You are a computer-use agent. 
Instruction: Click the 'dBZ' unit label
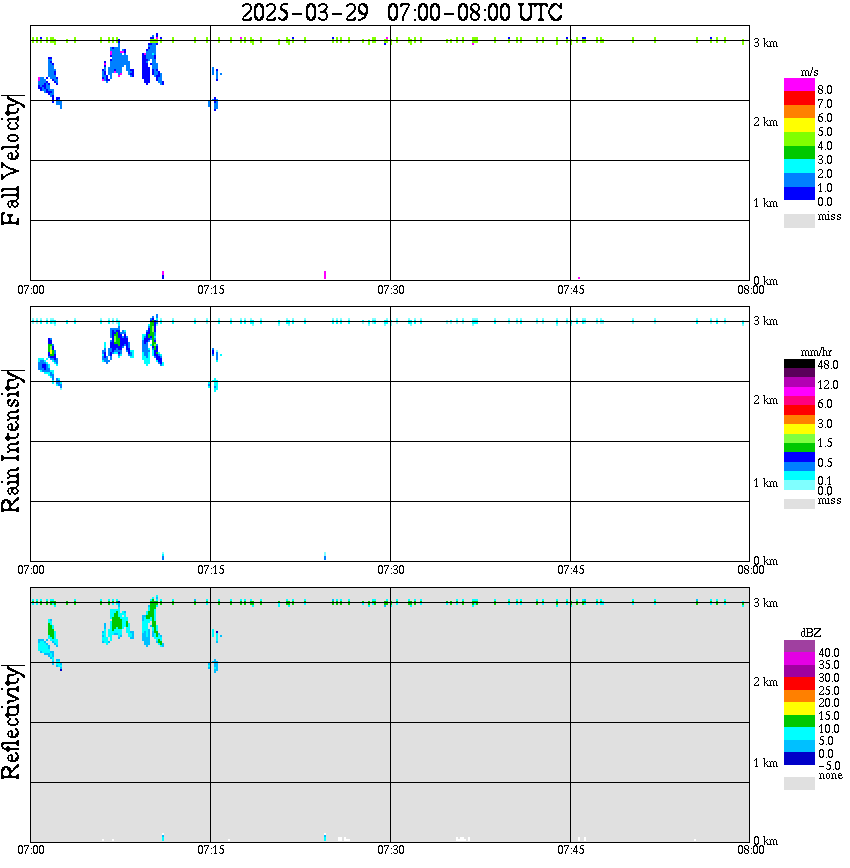(811, 632)
